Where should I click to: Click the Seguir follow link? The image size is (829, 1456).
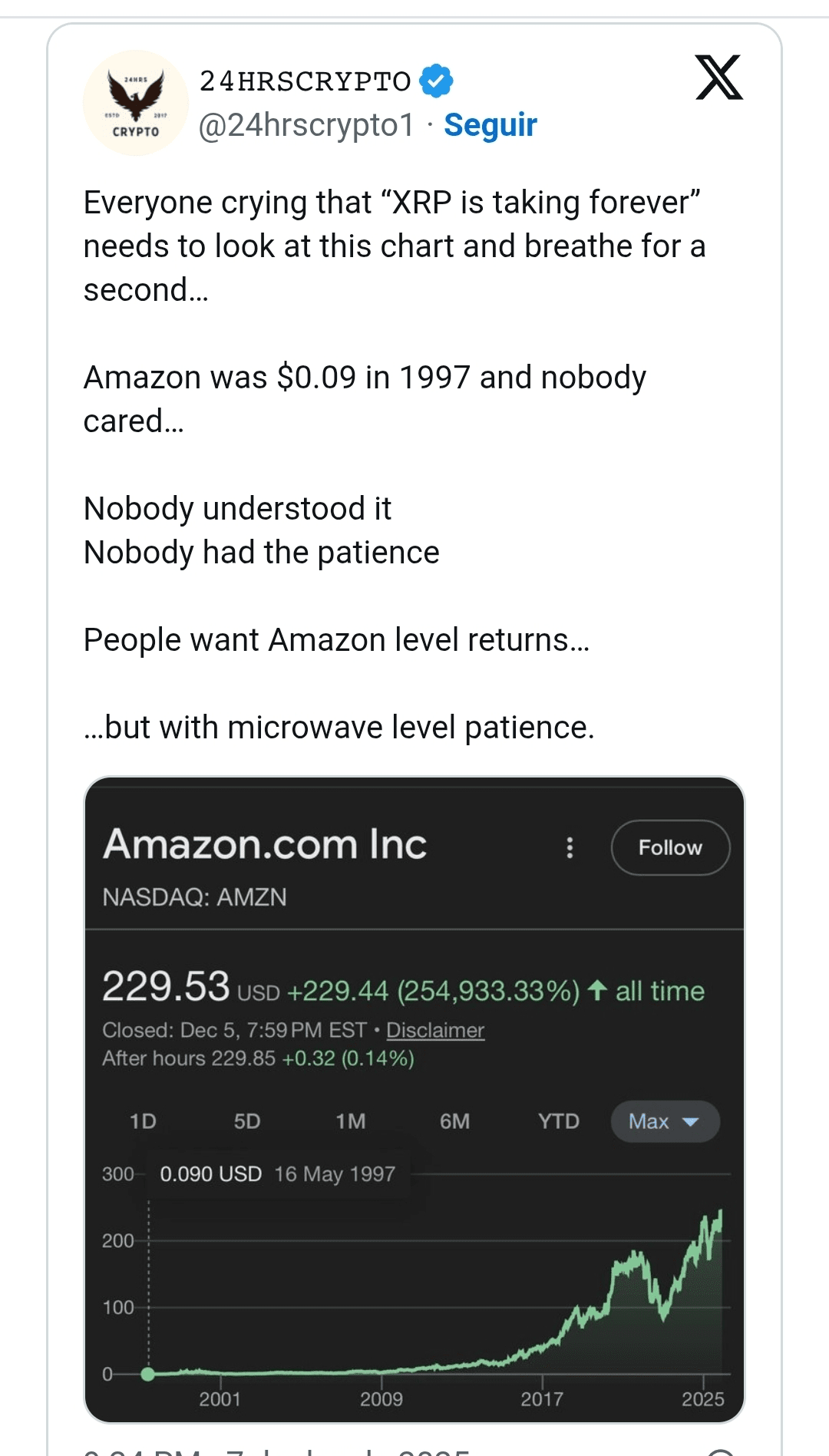click(x=490, y=125)
